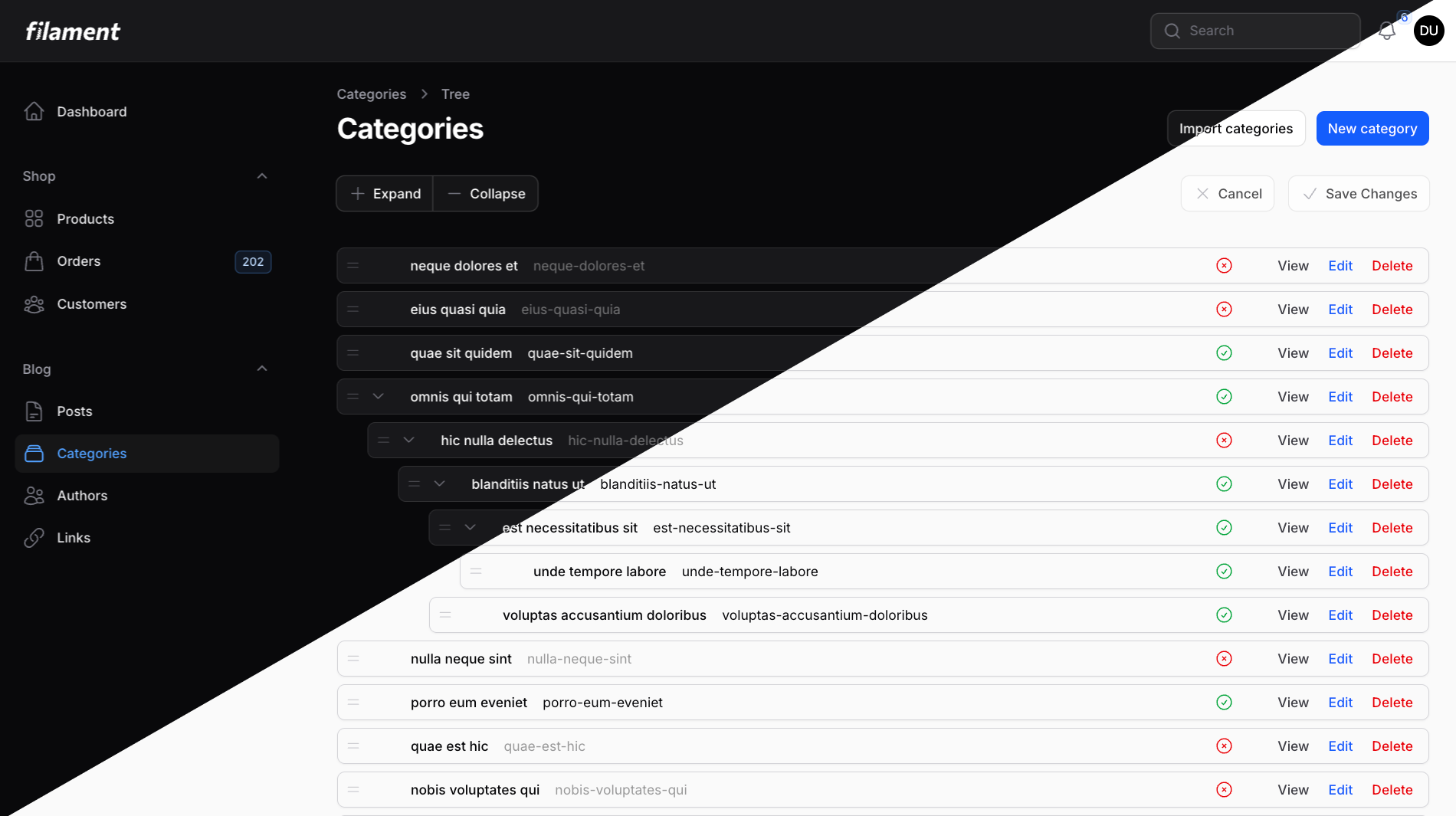Open the Links page
Viewport: 1456px width, 816px height.
click(73, 537)
